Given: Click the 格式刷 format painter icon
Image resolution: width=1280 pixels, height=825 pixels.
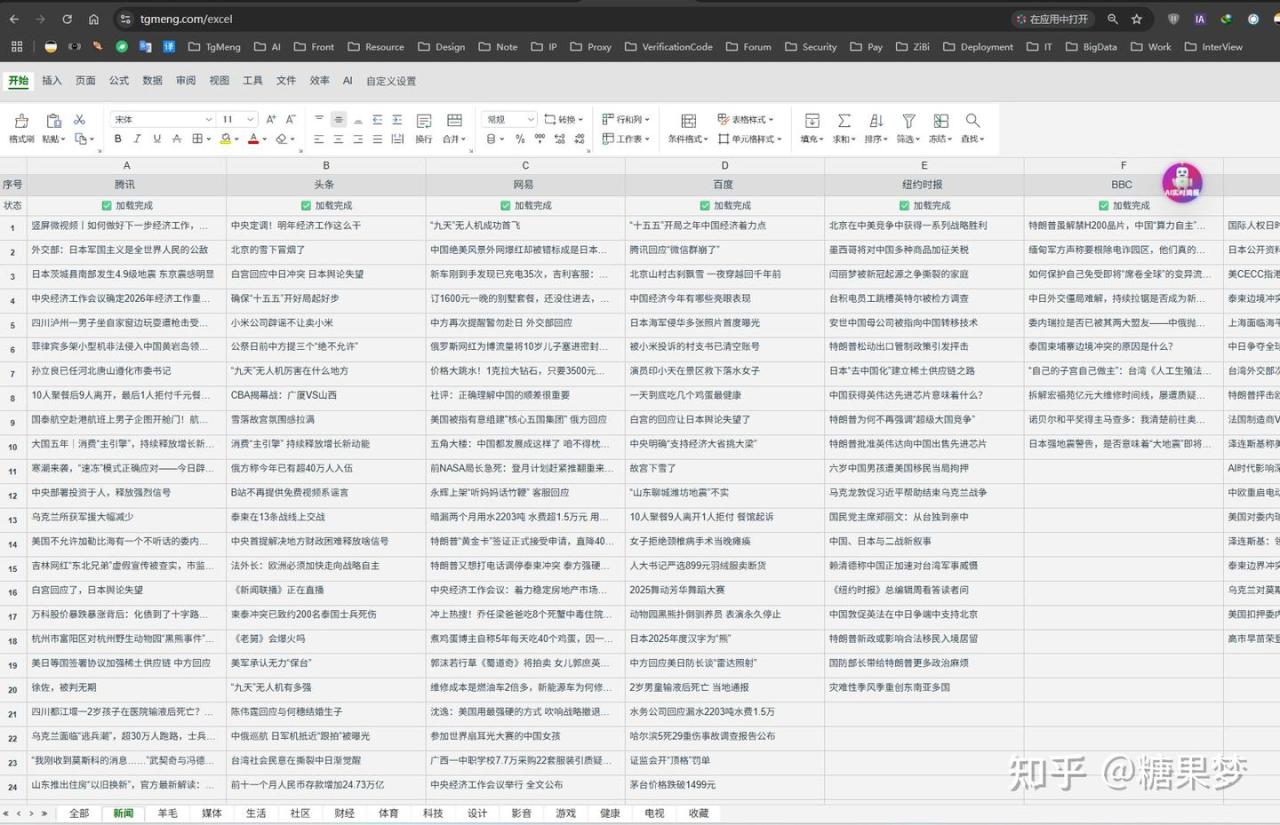Looking at the screenshot, I should [21, 121].
